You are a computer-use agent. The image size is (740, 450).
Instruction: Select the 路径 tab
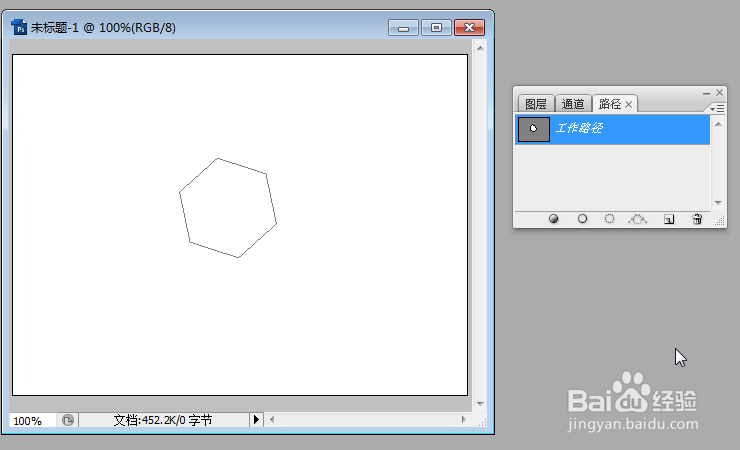(610, 104)
